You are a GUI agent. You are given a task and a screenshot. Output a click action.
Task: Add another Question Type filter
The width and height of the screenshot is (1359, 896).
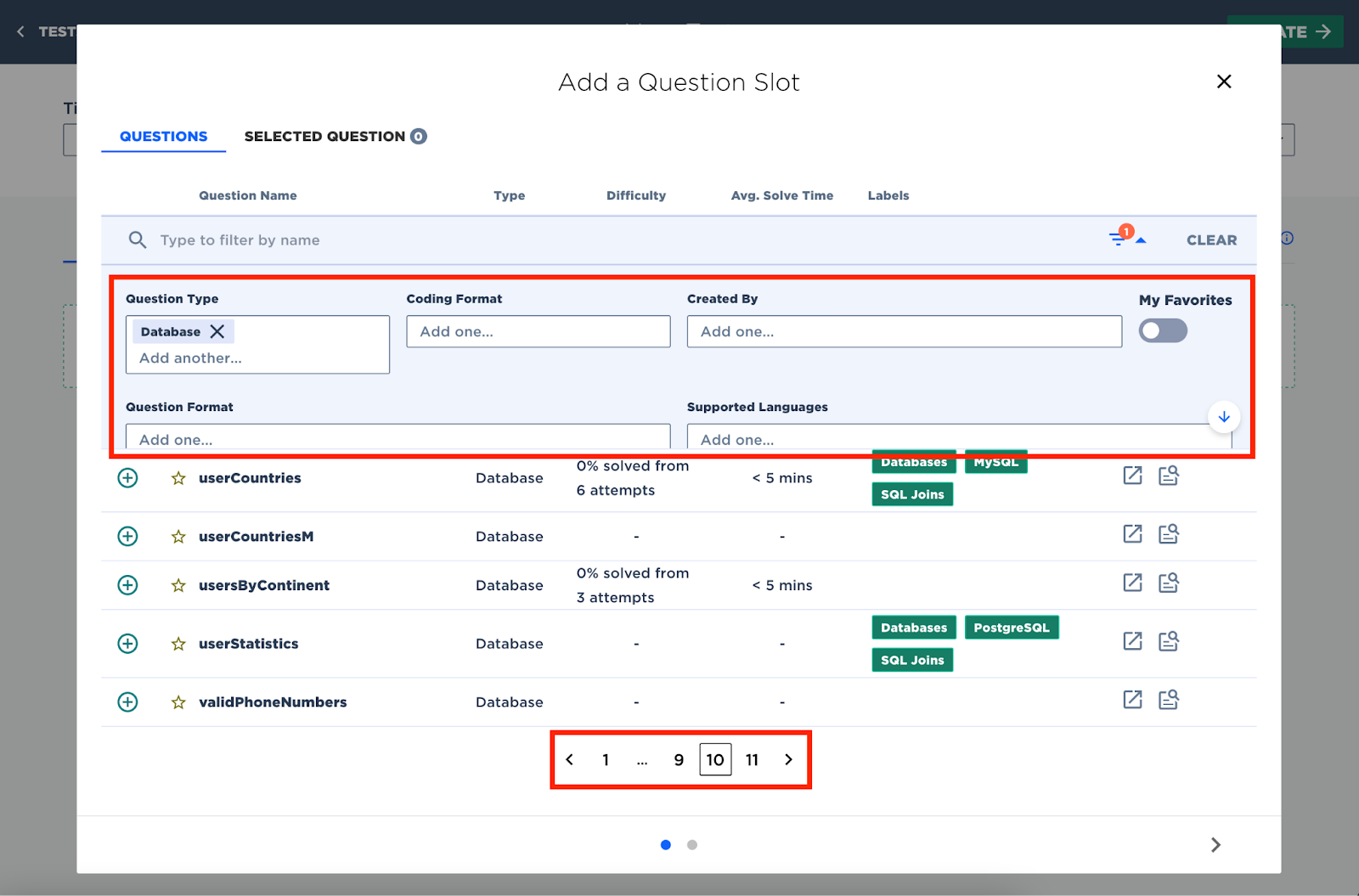190,358
